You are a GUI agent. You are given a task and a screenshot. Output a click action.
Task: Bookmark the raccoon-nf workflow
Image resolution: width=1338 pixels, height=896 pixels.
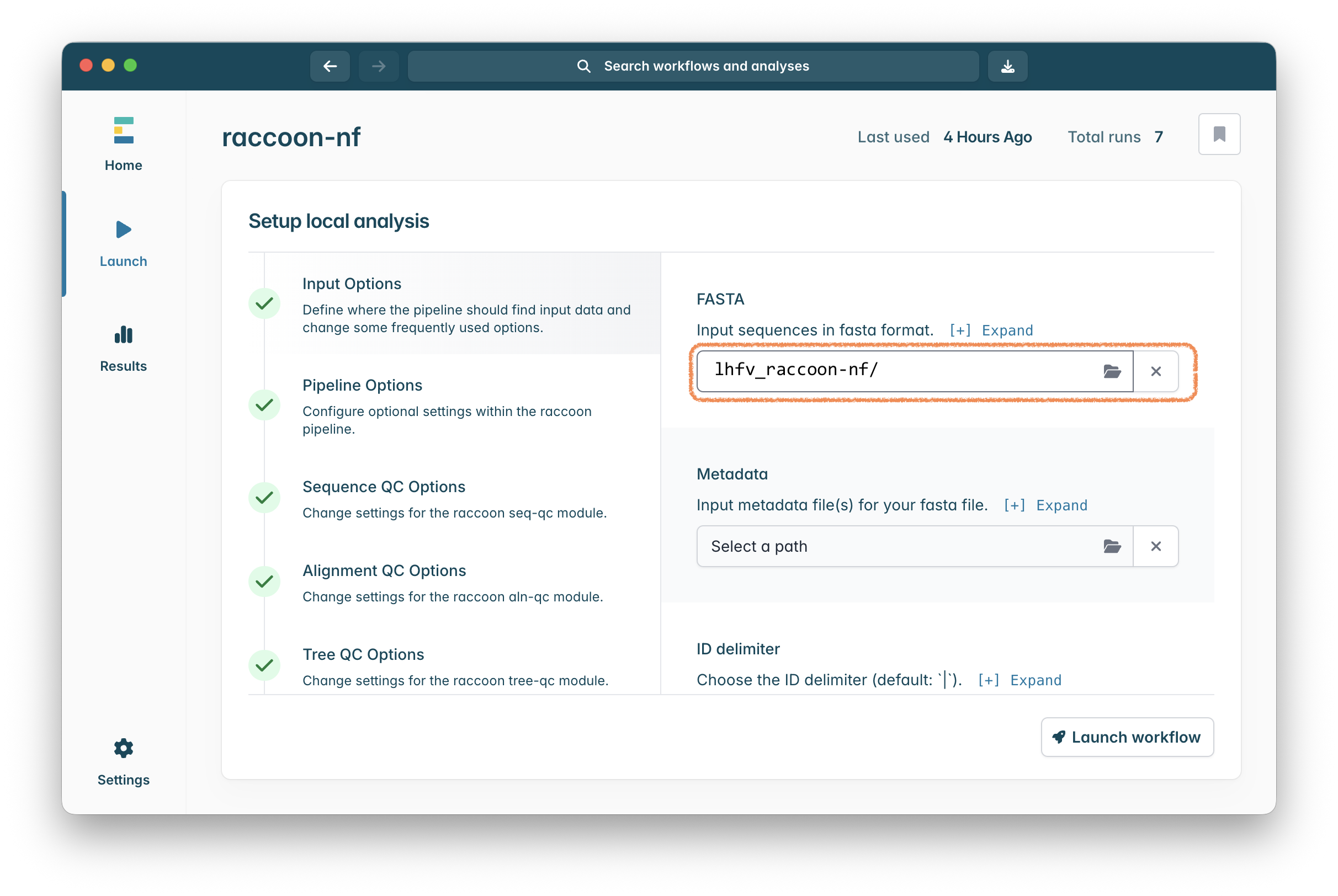[1219, 134]
